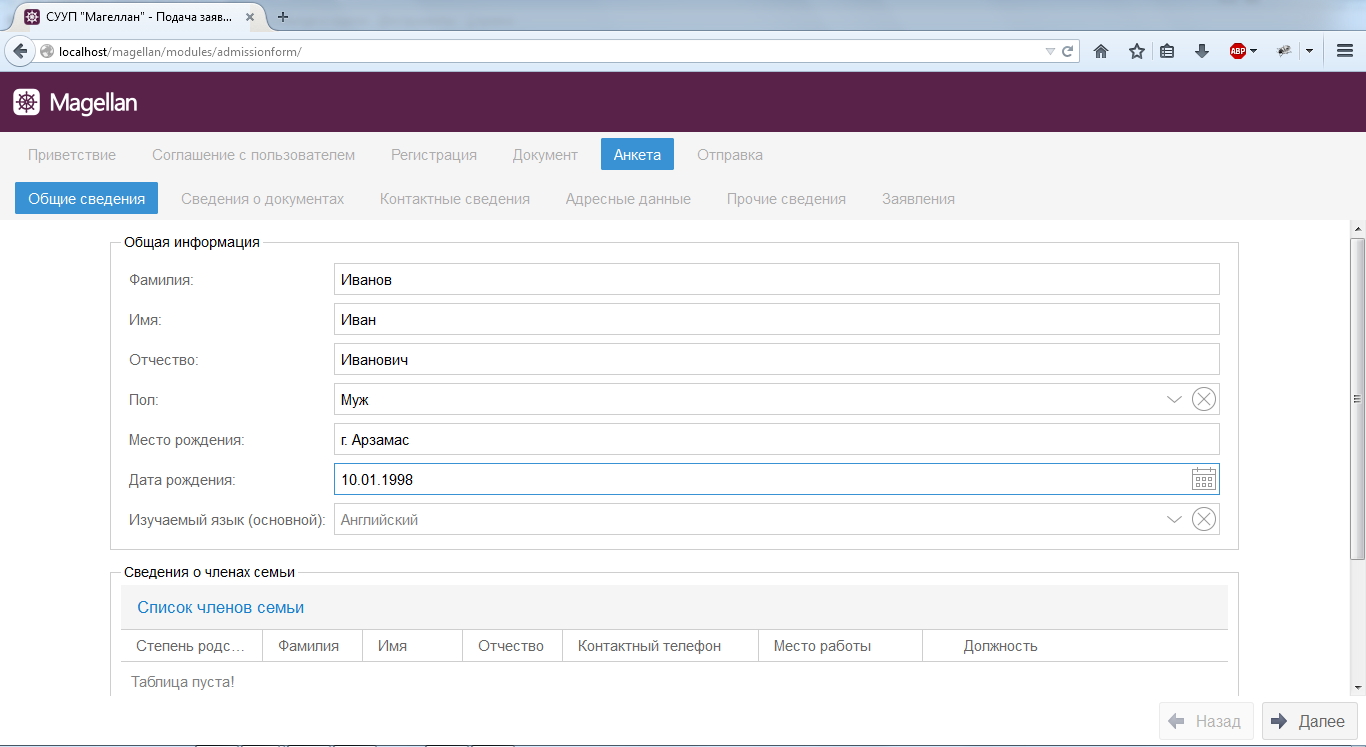The image size is (1366, 747).
Task: Click Контактный телефон column header
Action: [x=660, y=646]
